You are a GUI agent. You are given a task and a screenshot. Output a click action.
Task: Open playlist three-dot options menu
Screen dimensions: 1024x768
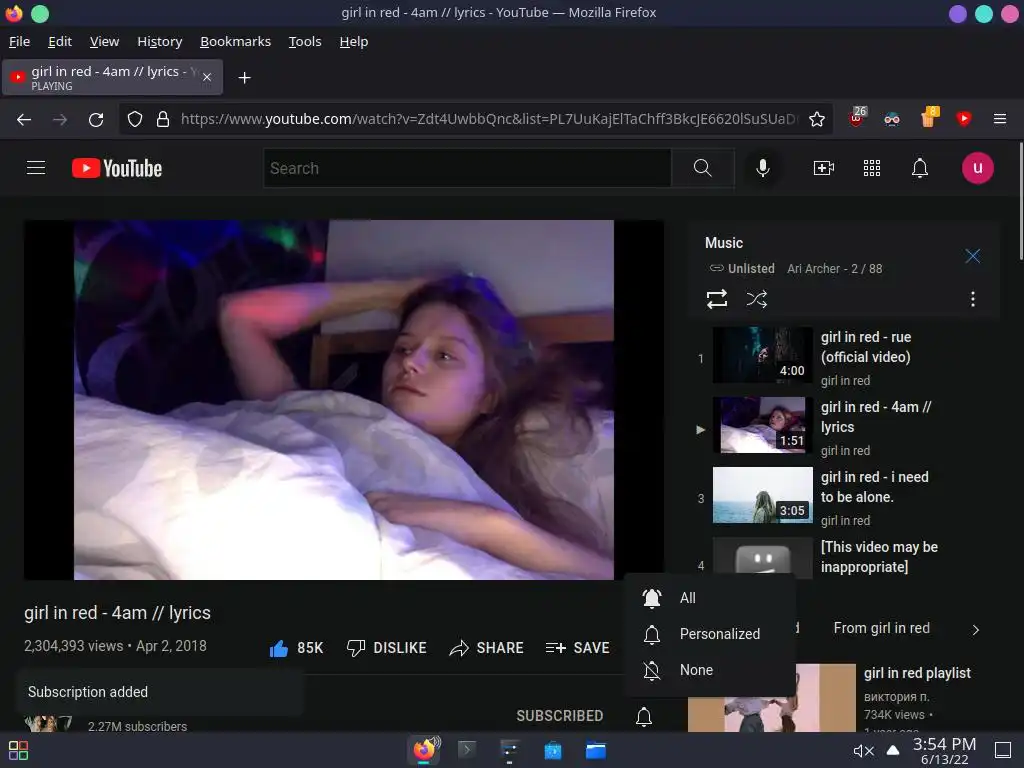click(x=972, y=299)
